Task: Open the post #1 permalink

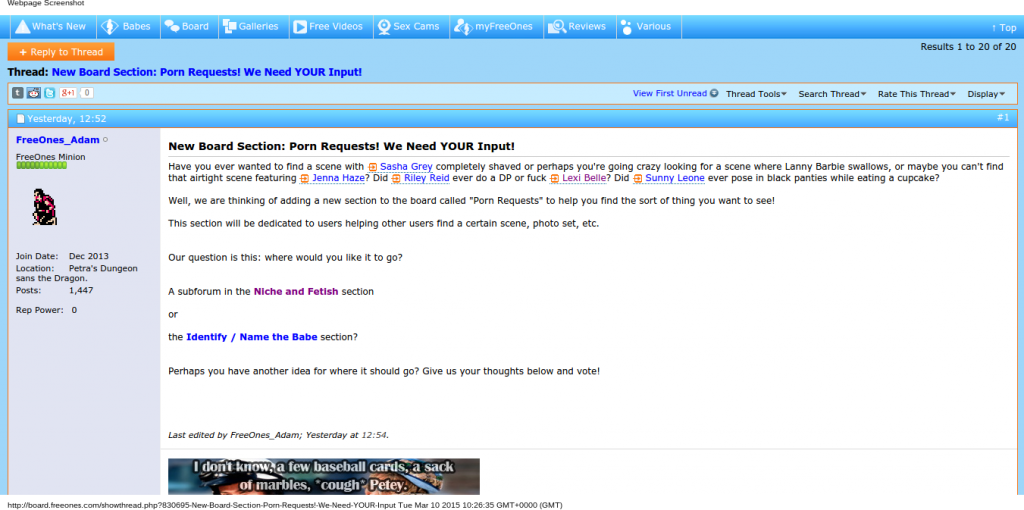Action: [x=1002, y=117]
